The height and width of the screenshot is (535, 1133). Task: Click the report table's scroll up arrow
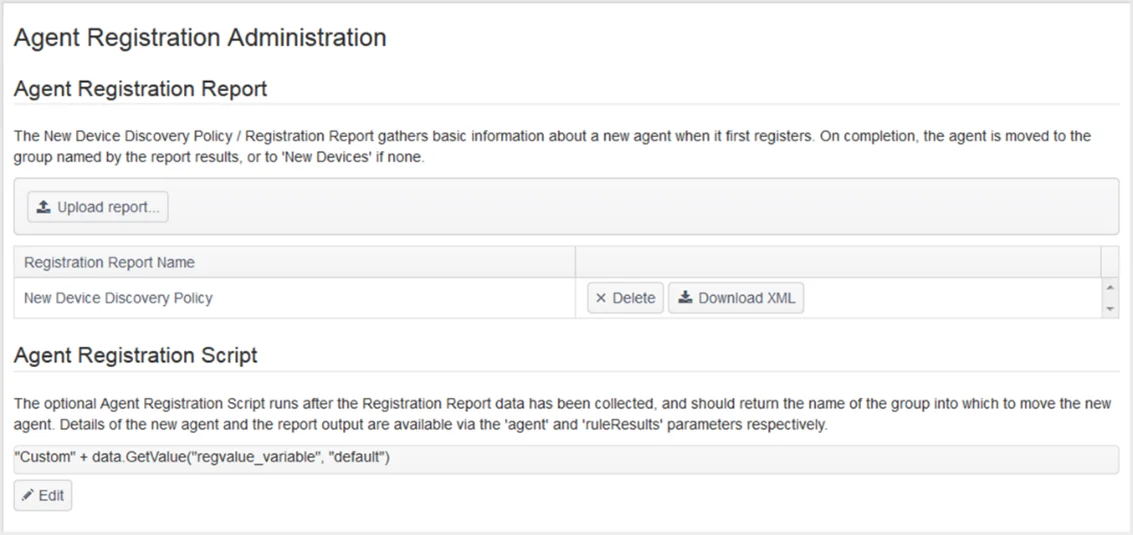tap(1110, 288)
